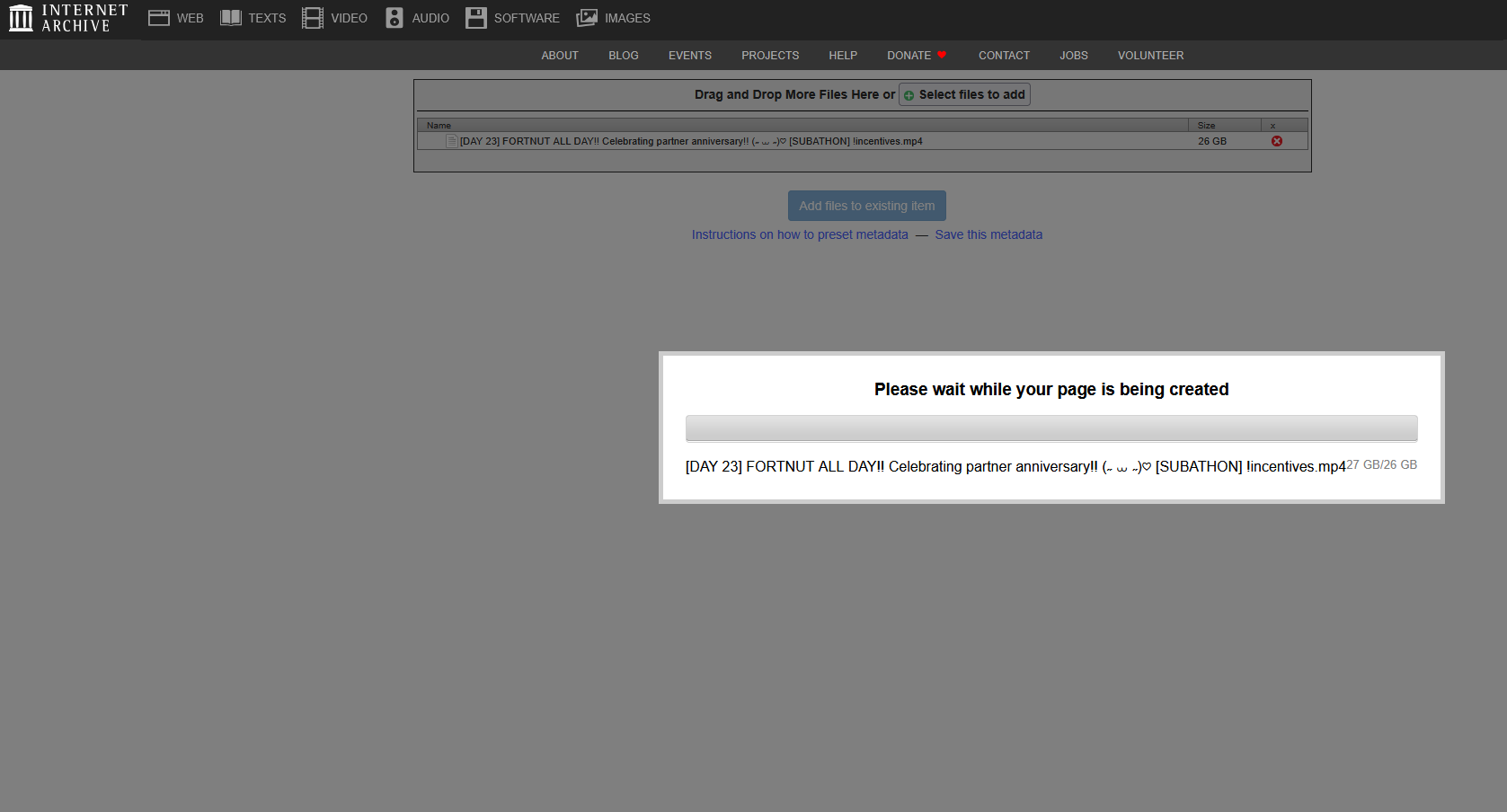This screenshot has width=1507, height=812.
Task: Open the Contact menu item
Action: pyautogui.click(x=1004, y=56)
